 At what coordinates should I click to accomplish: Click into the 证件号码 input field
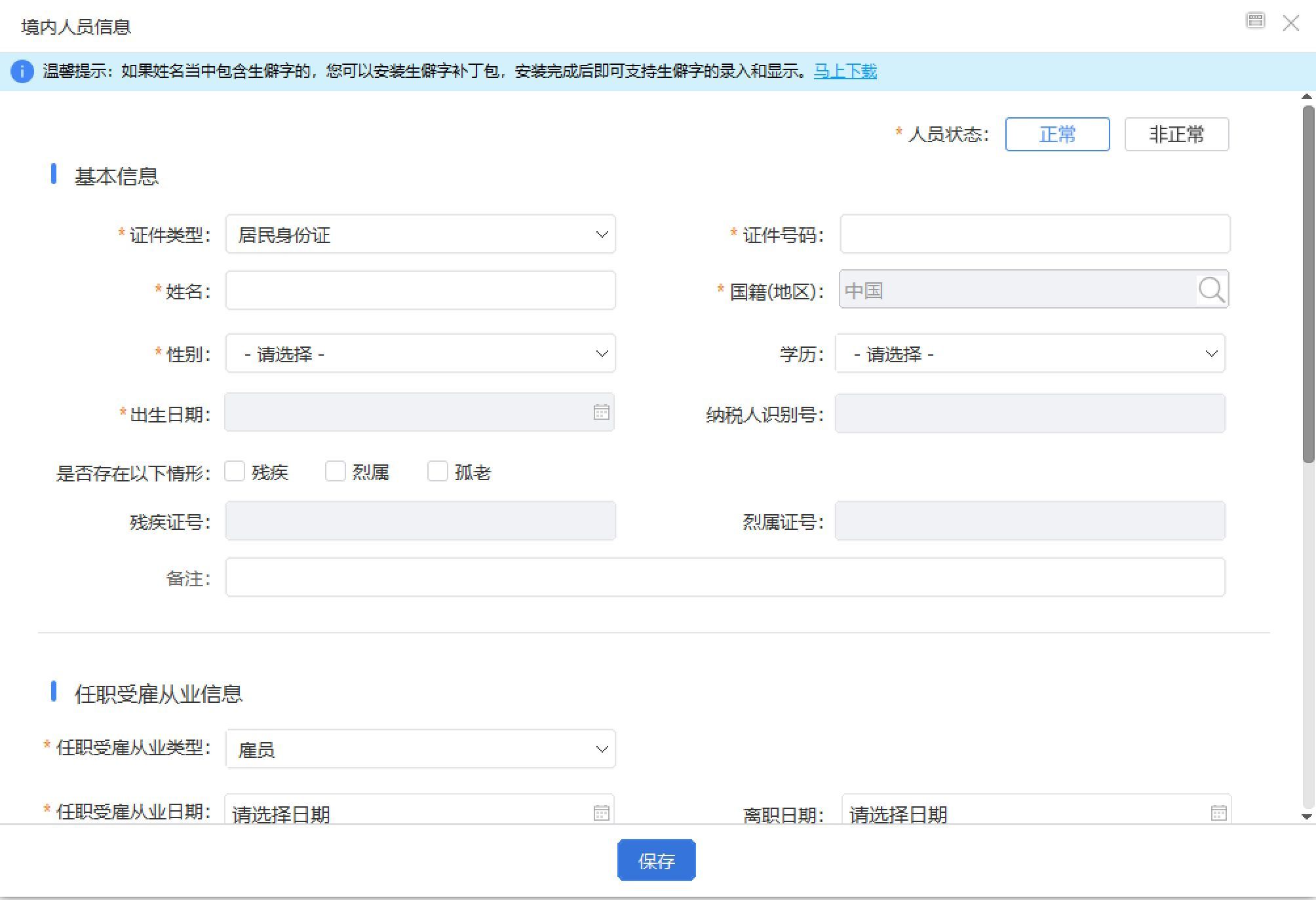(x=1035, y=234)
